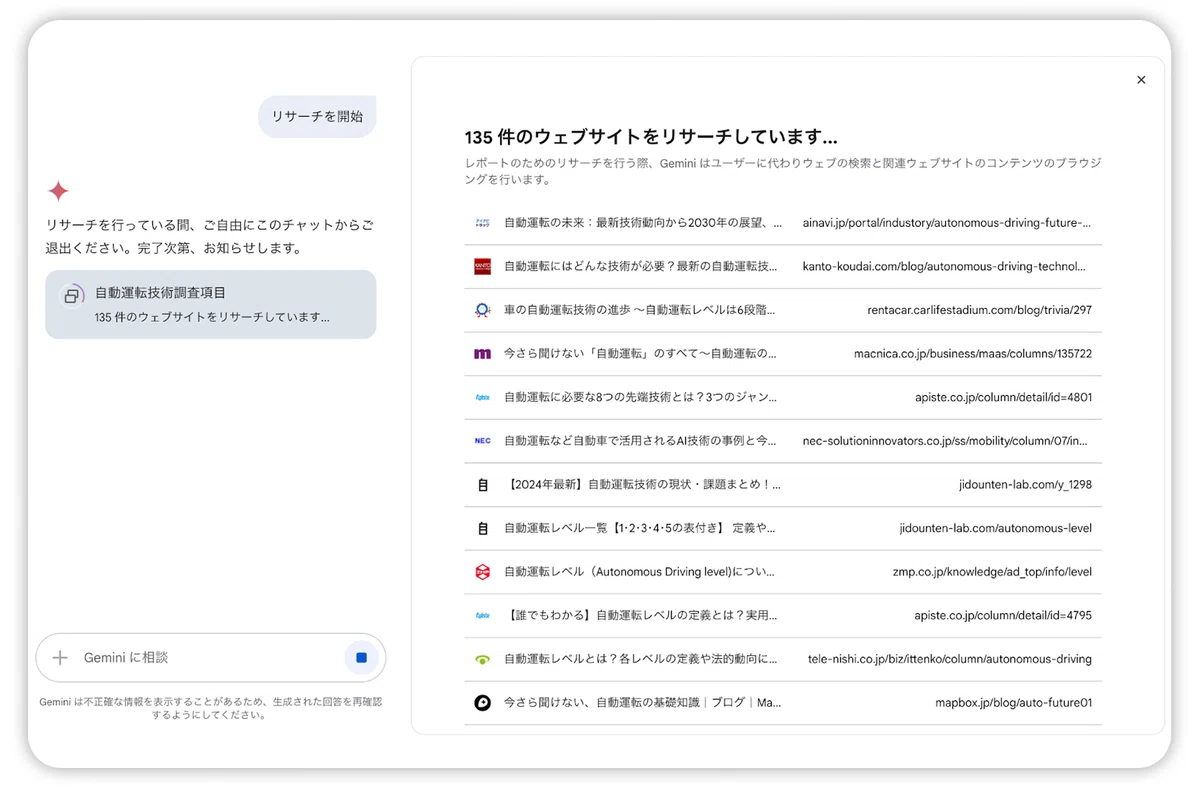This screenshot has height=788, width=1200.
Task: Click the macnica.co.jp purple favicon
Action: coord(482,354)
